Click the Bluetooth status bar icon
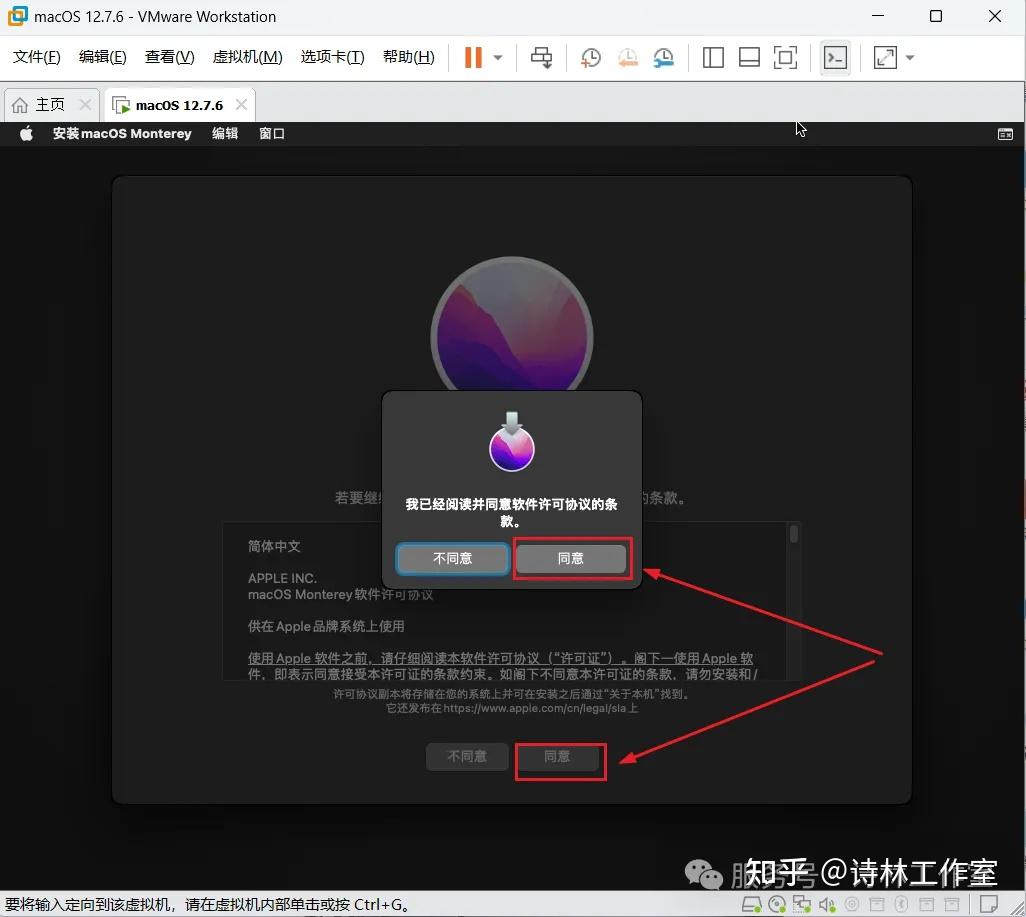The image size is (1026, 917). coord(901,905)
